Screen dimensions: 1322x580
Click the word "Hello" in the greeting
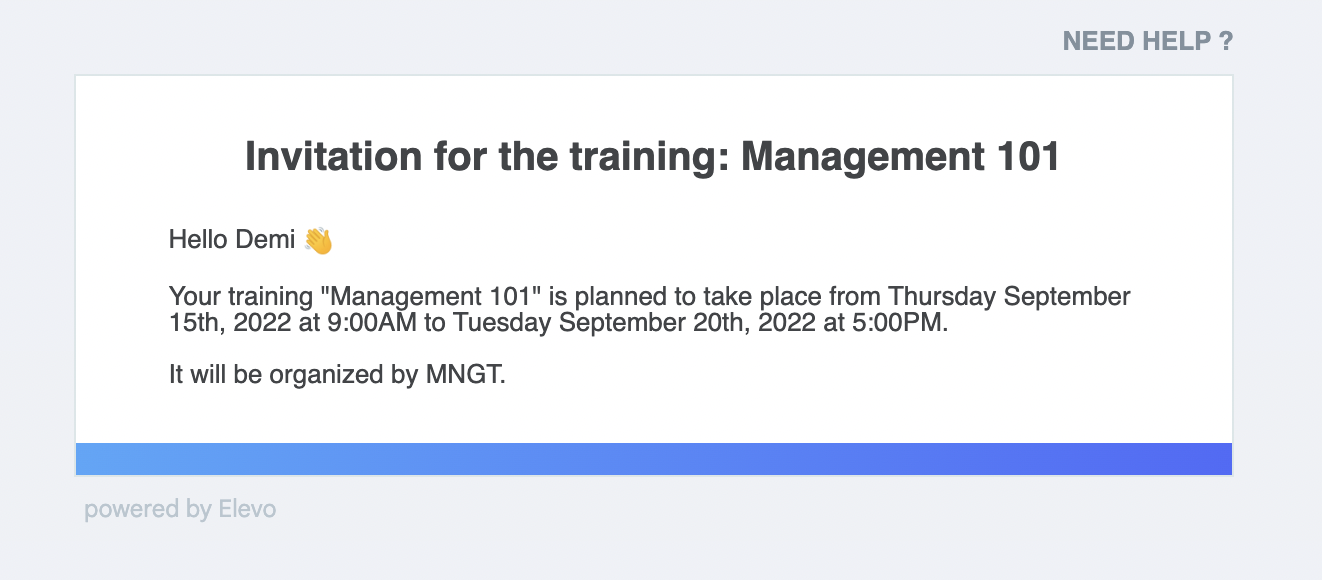pos(198,240)
